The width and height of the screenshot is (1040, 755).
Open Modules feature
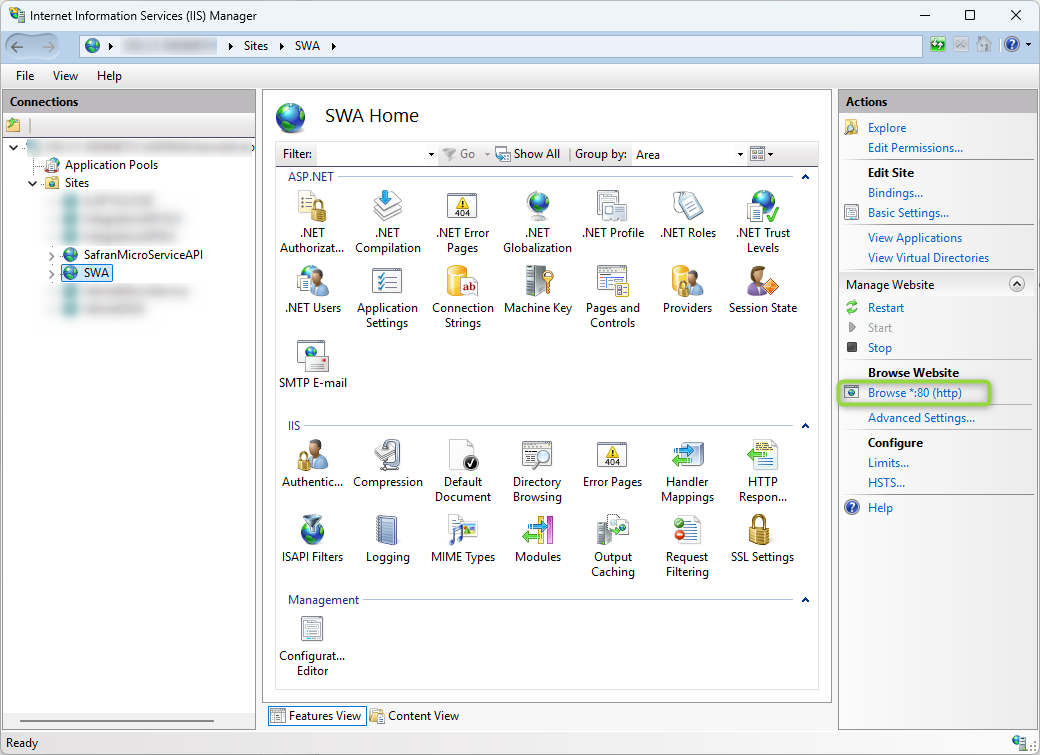(x=537, y=539)
